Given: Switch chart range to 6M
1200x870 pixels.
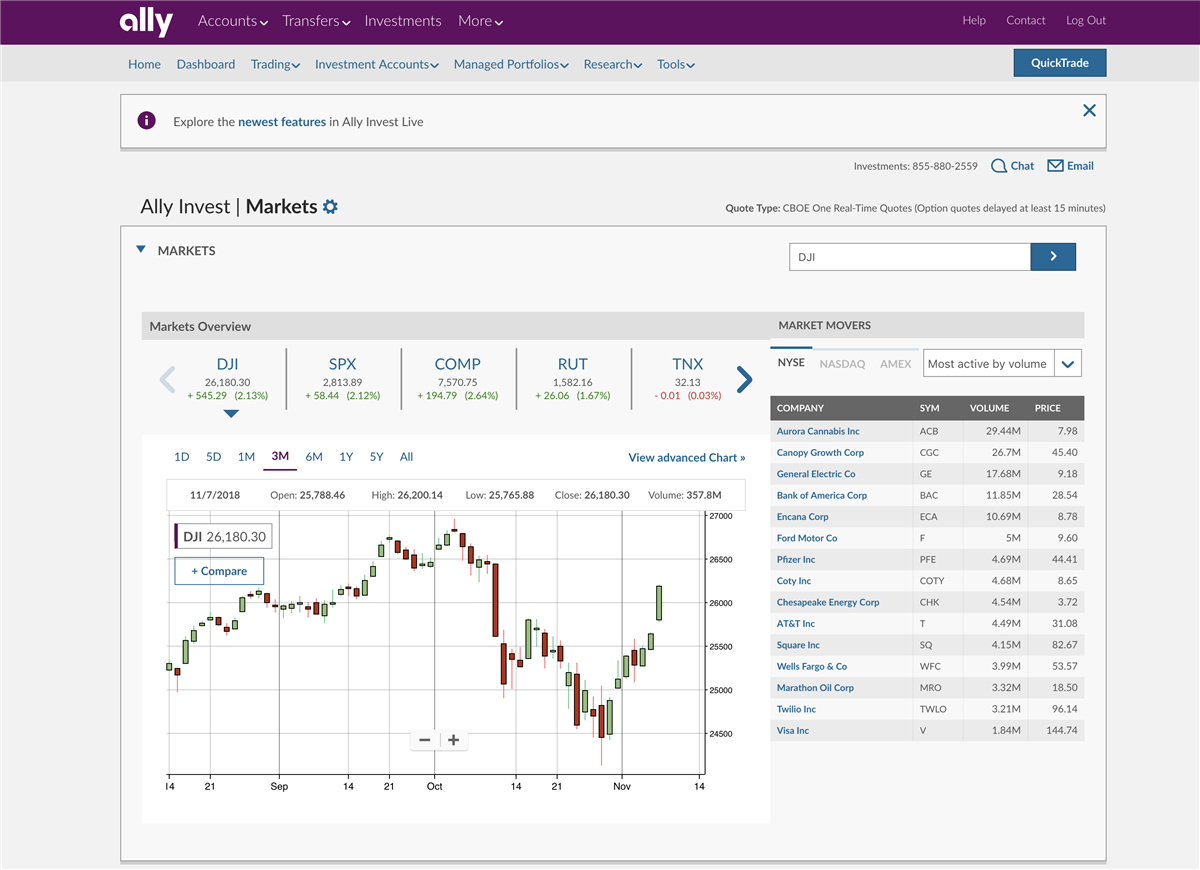Looking at the screenshot, I should tap(314, 457).
